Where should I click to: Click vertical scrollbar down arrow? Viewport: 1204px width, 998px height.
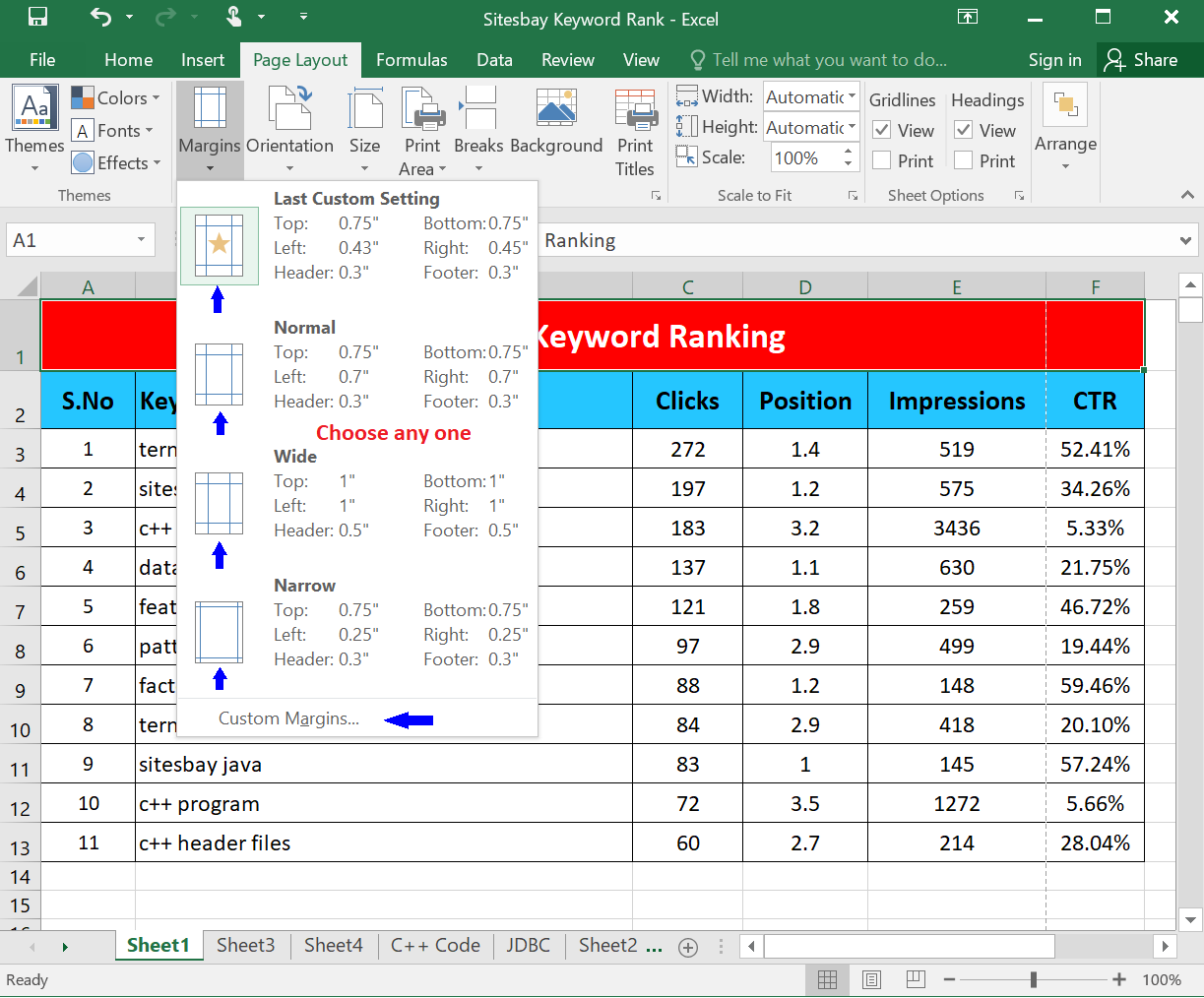1190,921
